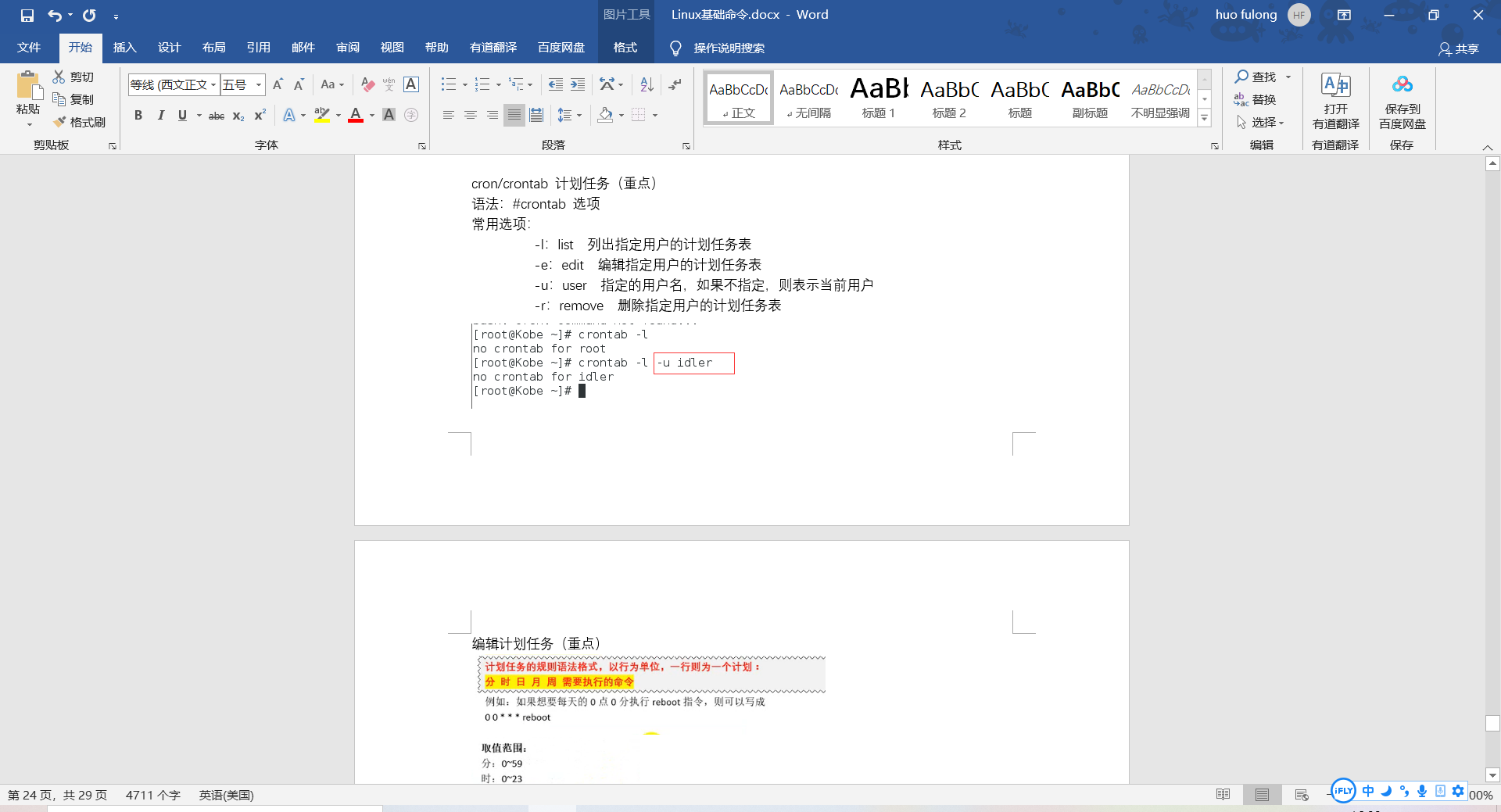The width and height of the screenshot is (1501, 812).
Task: Clear all formatting from selected text
Action: pyautogui.click(x=367, y=84)
